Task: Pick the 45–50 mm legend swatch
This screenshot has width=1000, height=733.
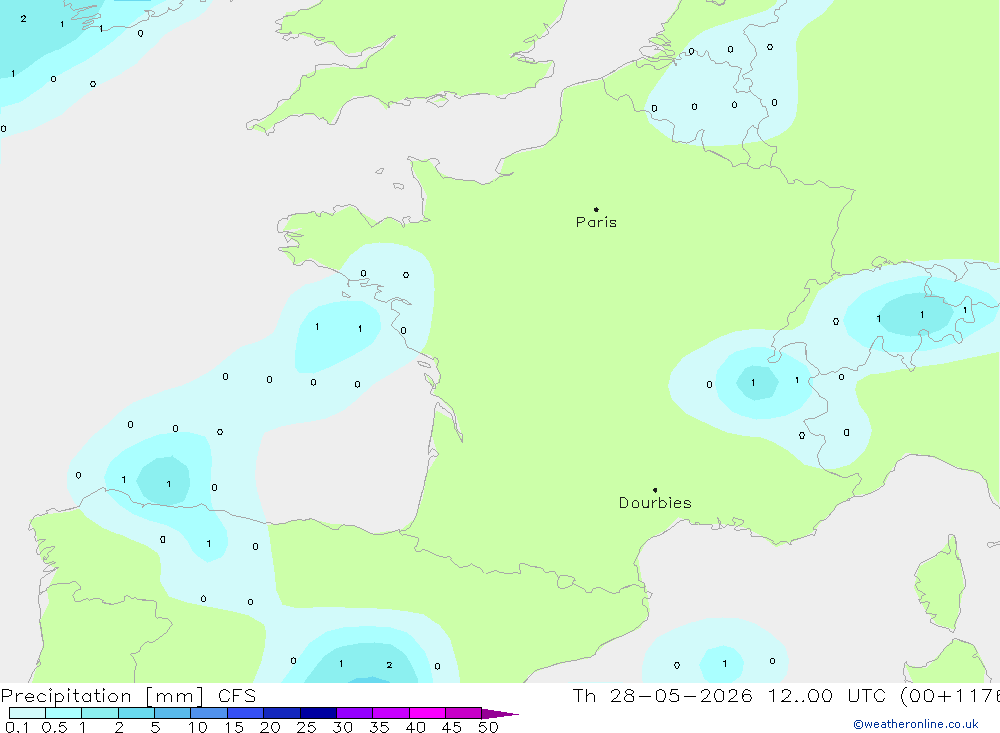Action: [463, 713]
